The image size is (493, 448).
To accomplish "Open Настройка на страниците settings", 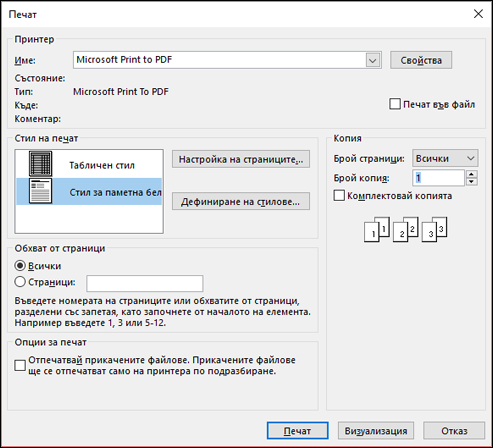I will [x=241, y=159].
